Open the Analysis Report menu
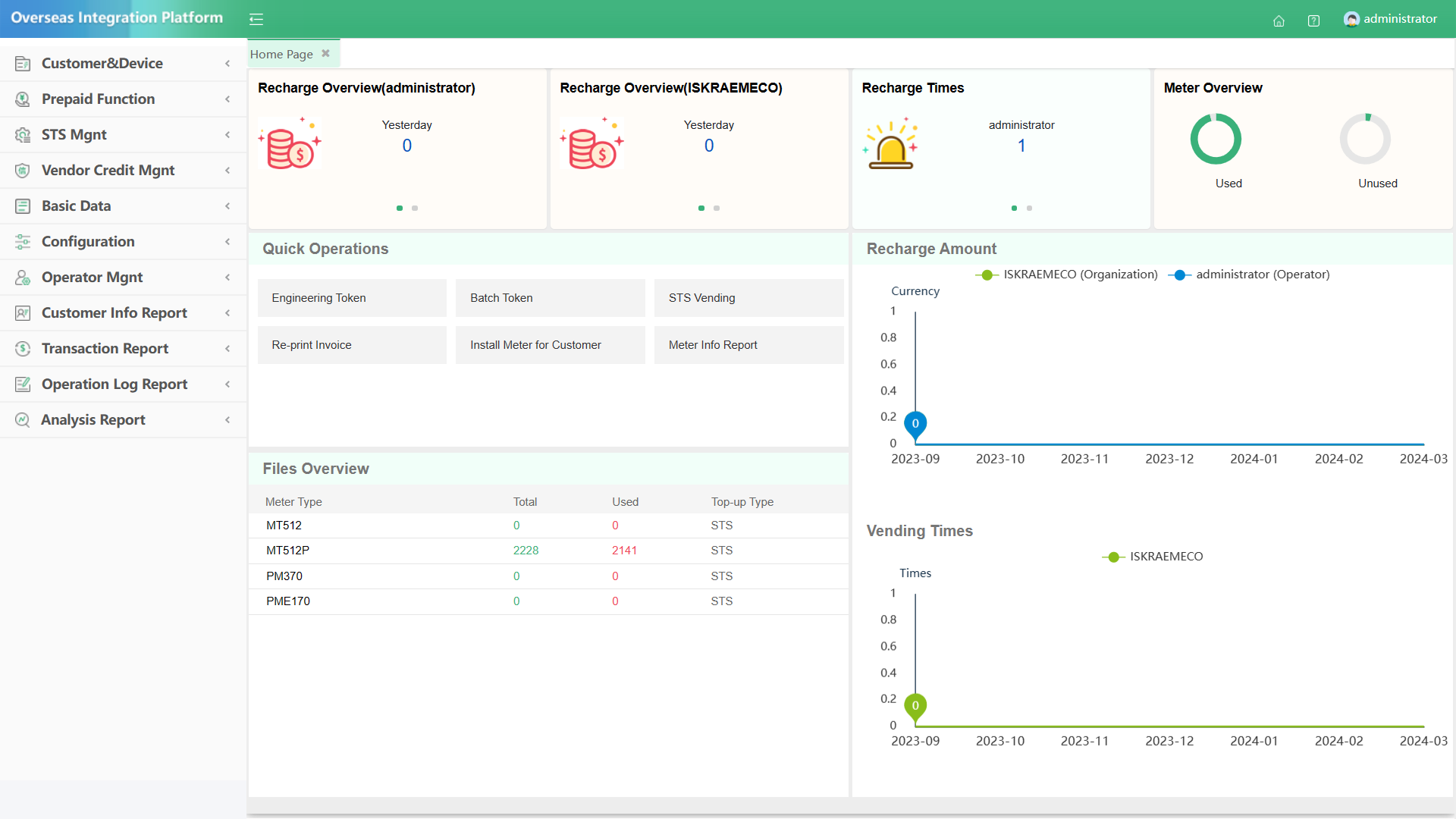1456x819 pixels. click(123, 420)
